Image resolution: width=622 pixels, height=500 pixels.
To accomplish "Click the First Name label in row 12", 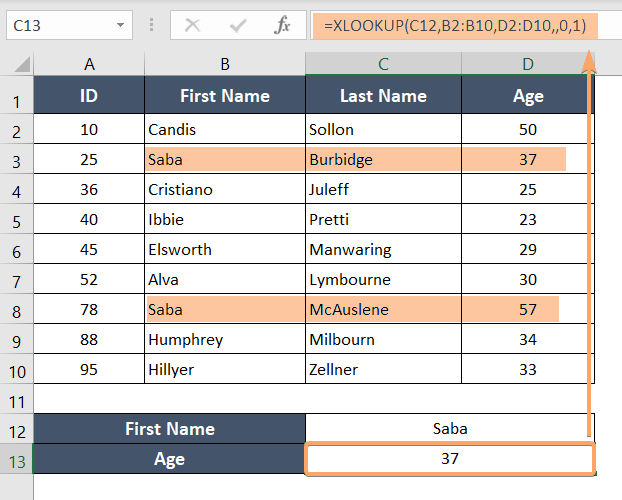I will (170, 429).
